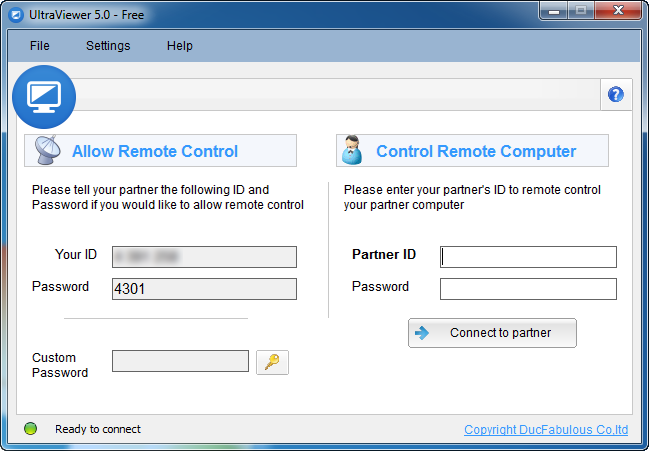Screen dimensions: 649x451
Task: Click the Custom Password text box
Action: point(180,361)
